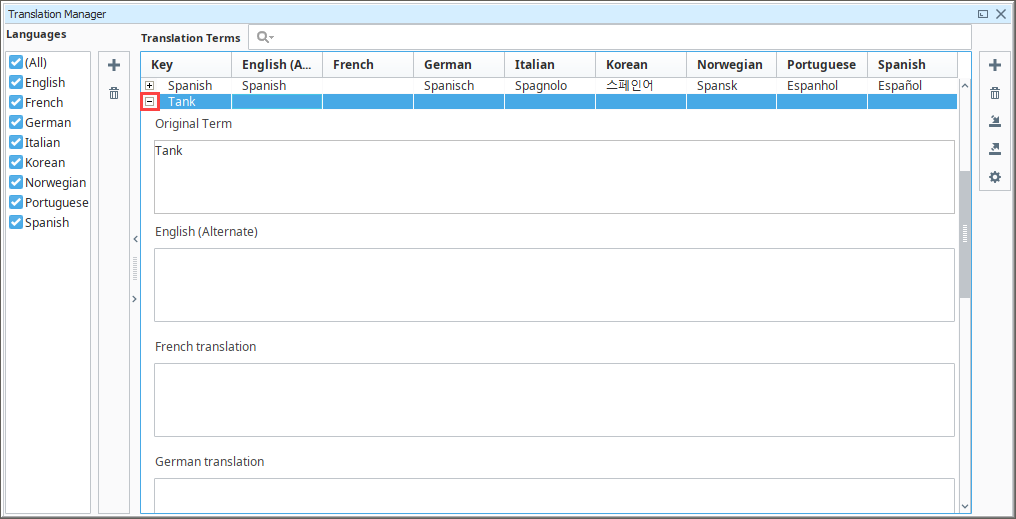This screenshot has width=1016, height=519.
Task: Close the Translation Manager panel
Action: tap(1000, 14)
